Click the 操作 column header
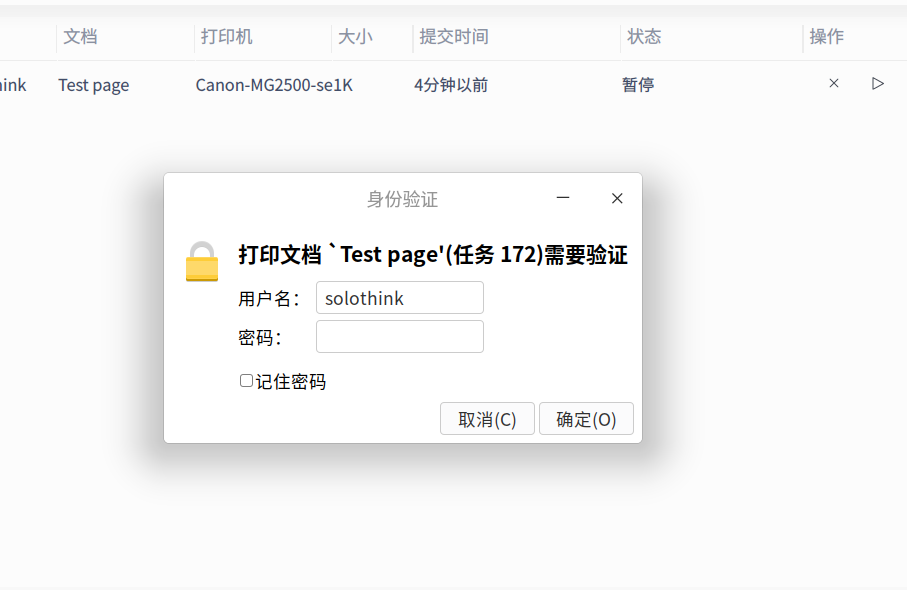 [827, 37]
